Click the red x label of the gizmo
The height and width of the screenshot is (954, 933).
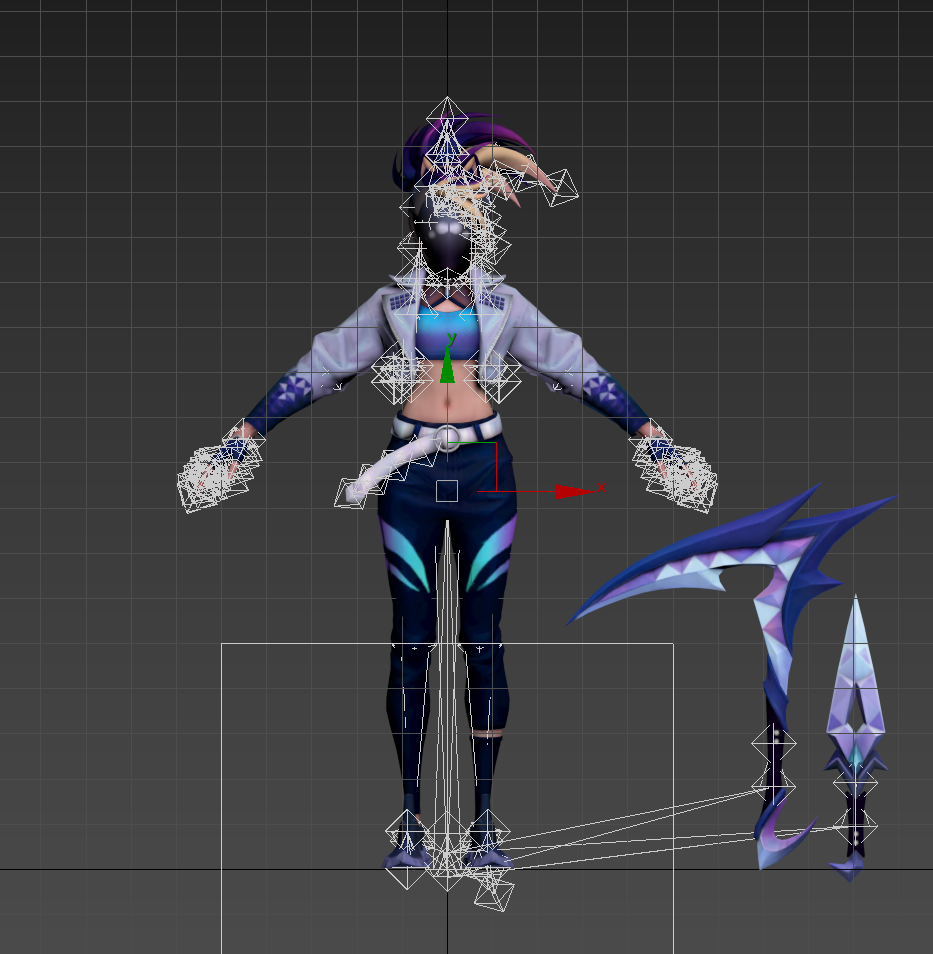(x=601, y=487)
